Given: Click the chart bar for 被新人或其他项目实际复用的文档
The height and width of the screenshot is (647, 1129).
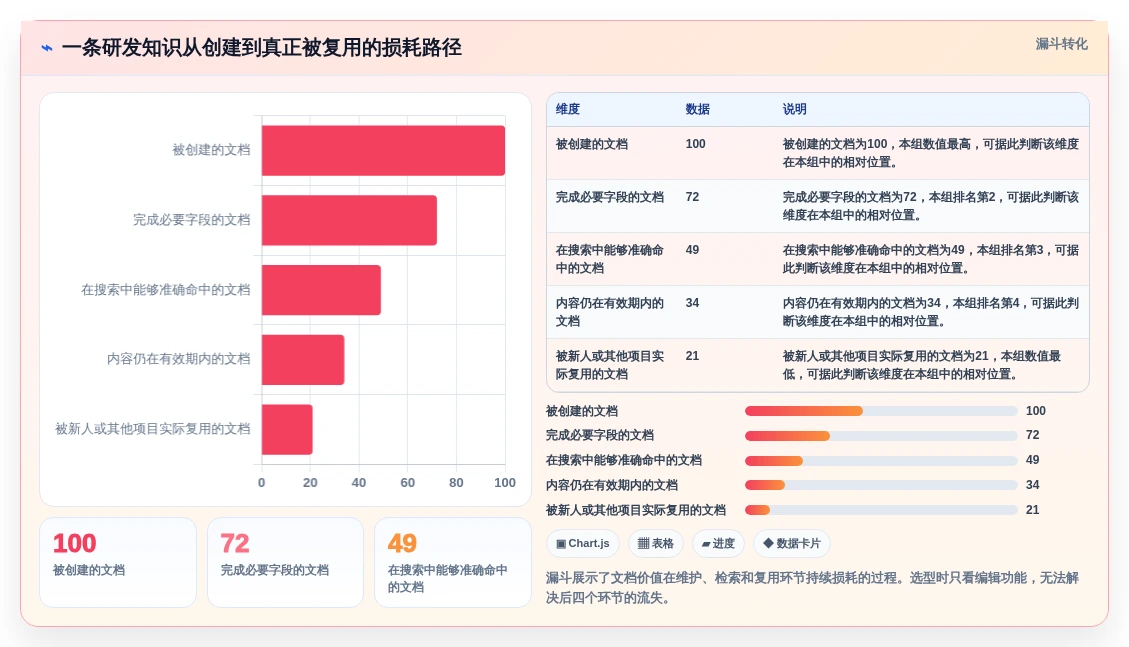Looking at the screenshot, I should [287, 430].
